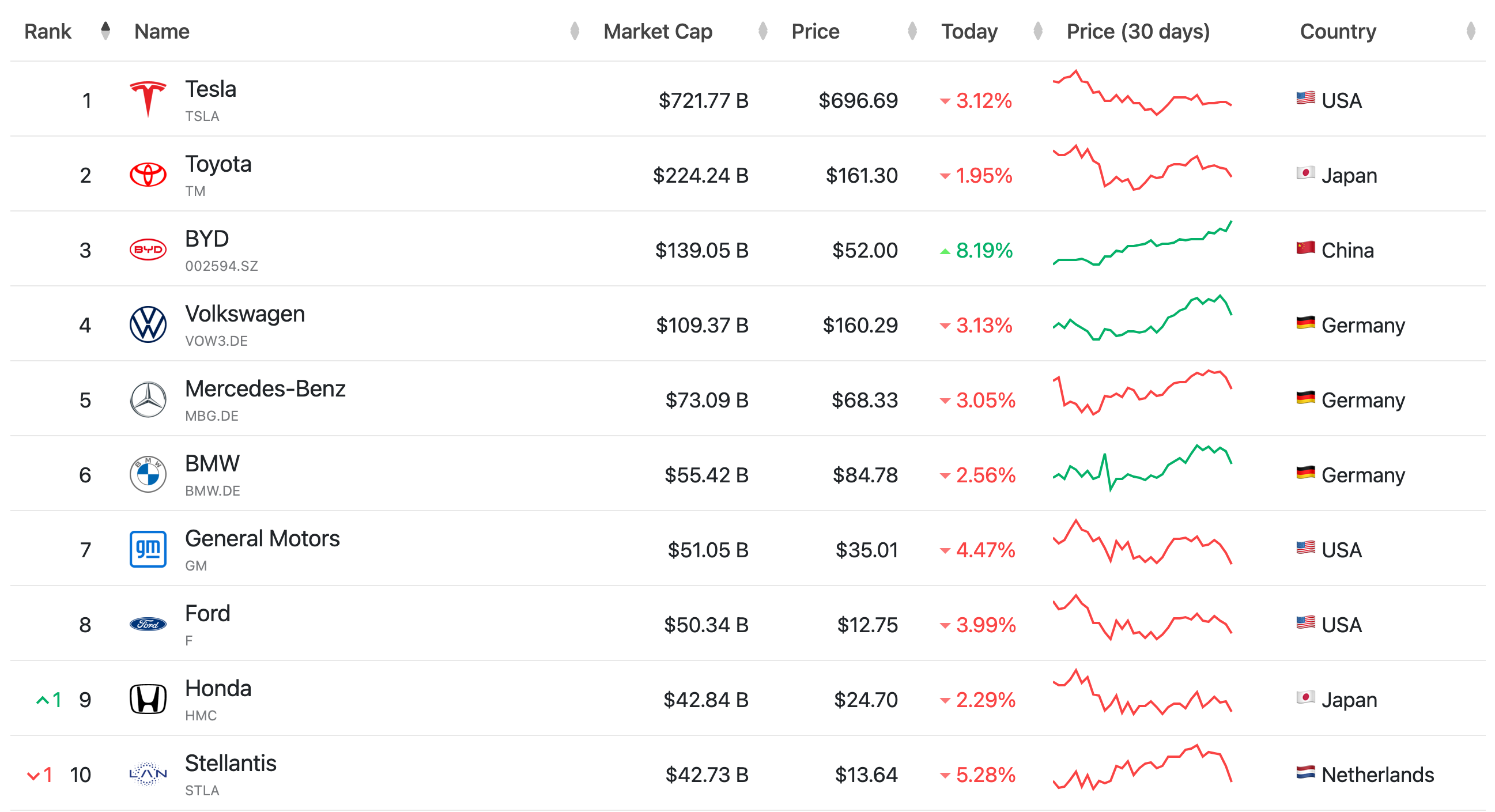This screenshot has height=812, width=1495.
Task: Open the BYD logo icon
Action: click(148, 250)
